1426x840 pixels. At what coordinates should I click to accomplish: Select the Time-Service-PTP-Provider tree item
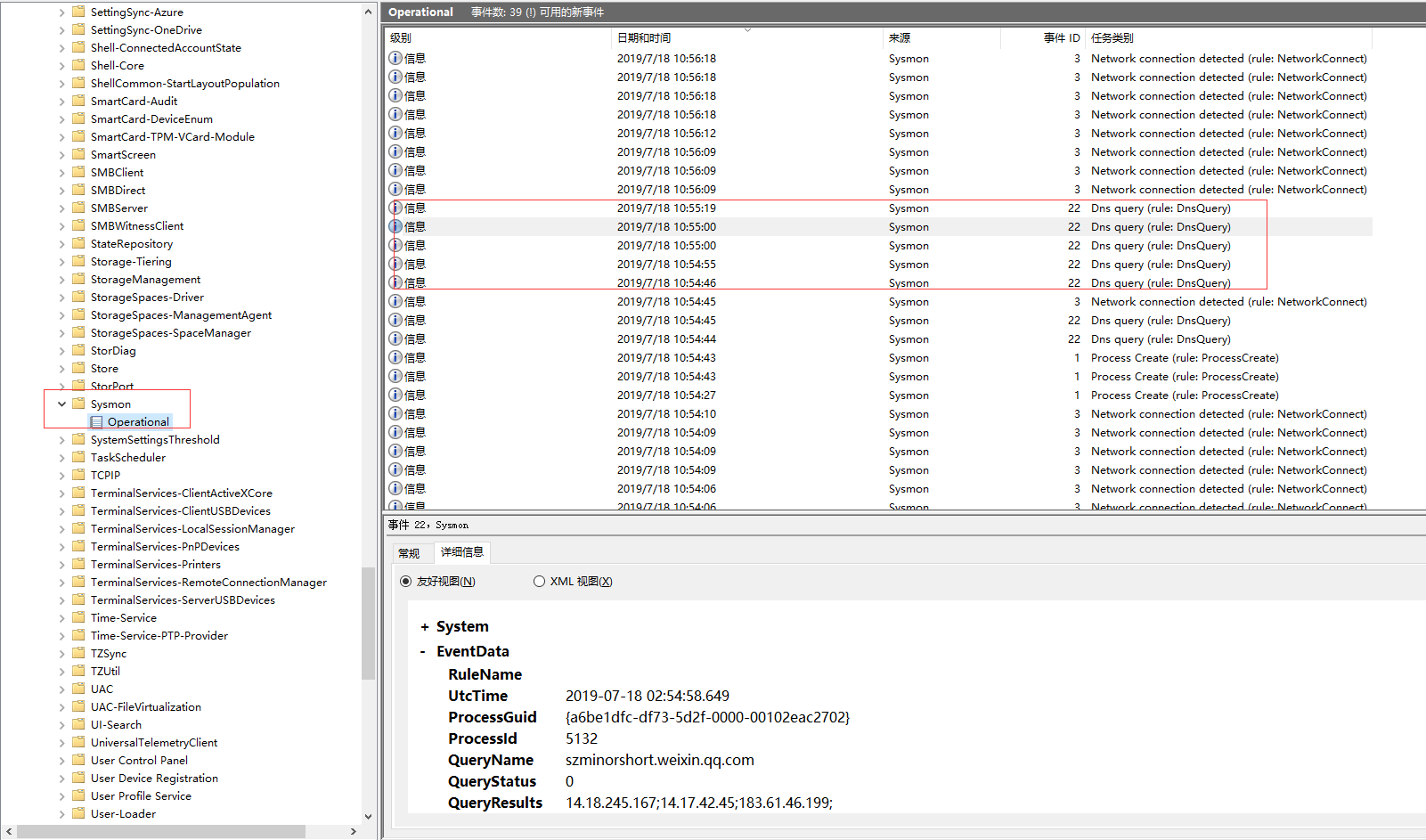point(159,635)
